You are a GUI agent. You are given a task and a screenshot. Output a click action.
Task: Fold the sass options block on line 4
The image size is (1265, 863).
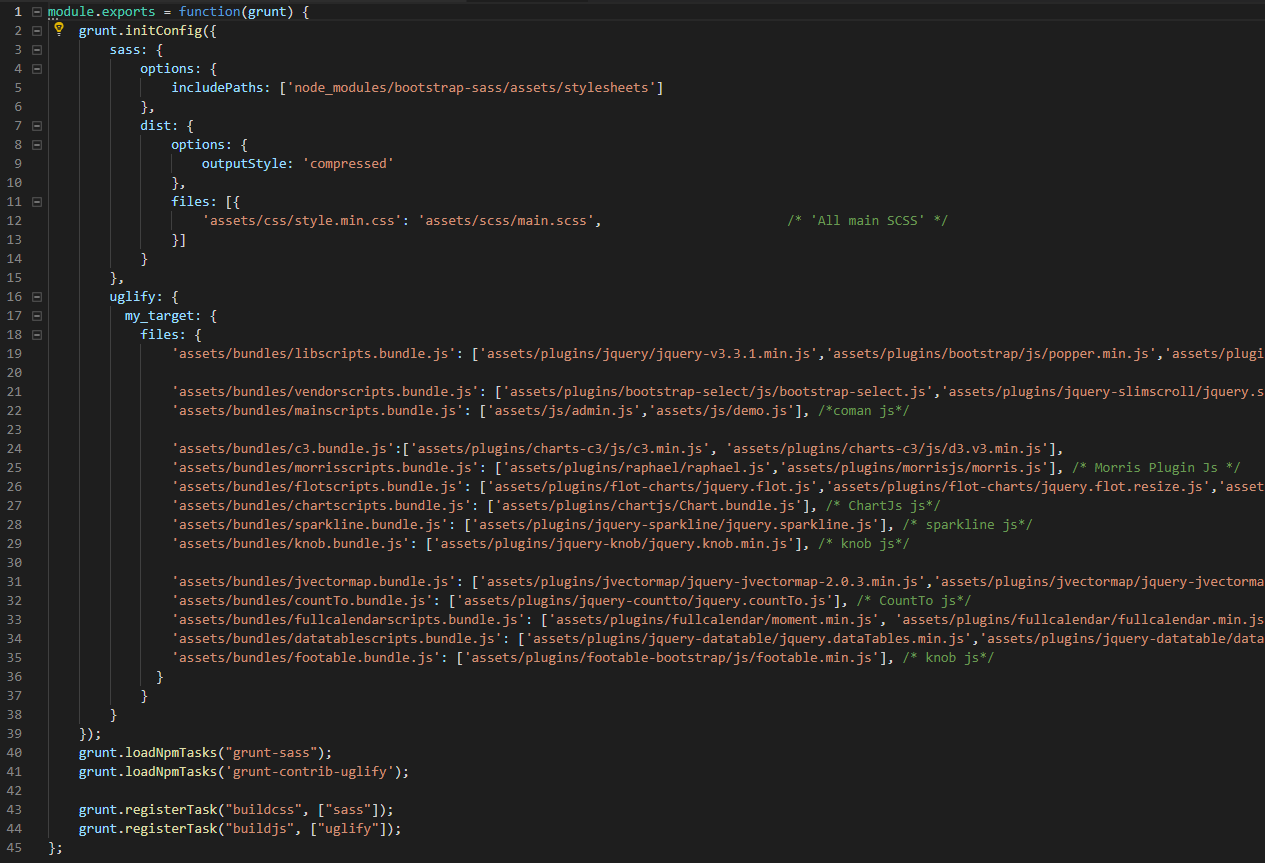(37, 68)
